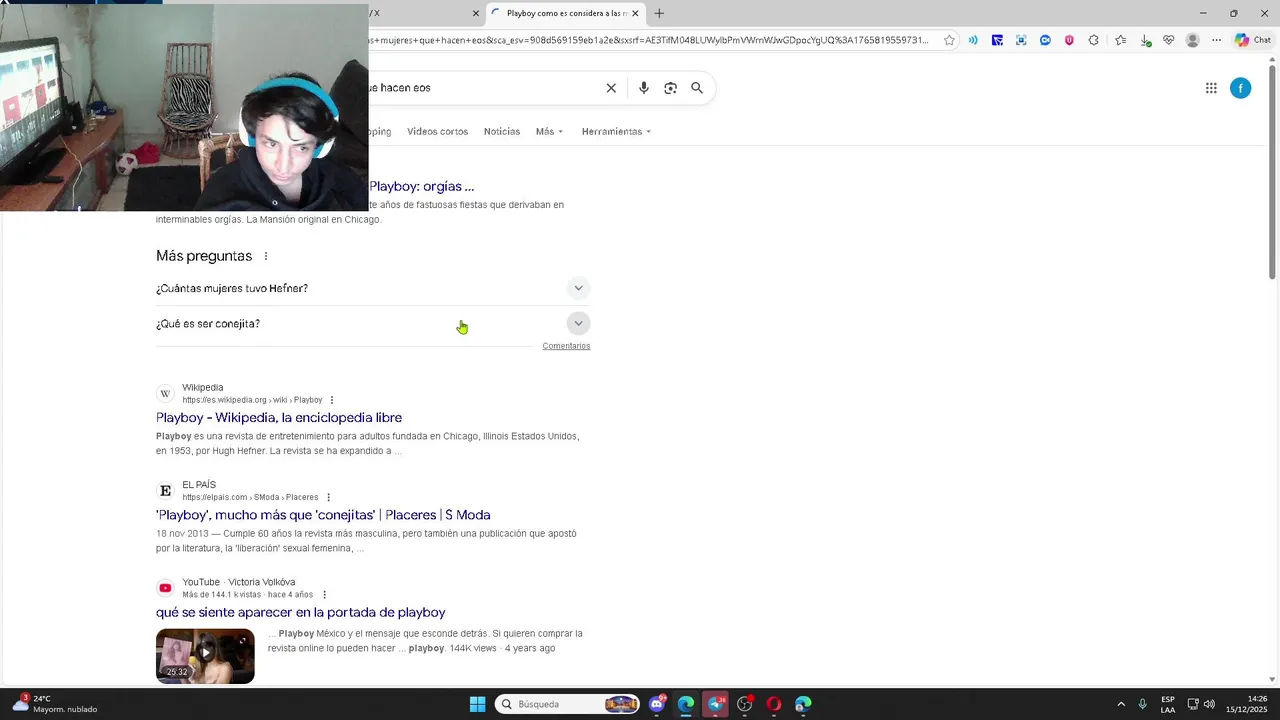Open the Favorites list in Edge
1280x720 pixels.
click(1120, 40)
